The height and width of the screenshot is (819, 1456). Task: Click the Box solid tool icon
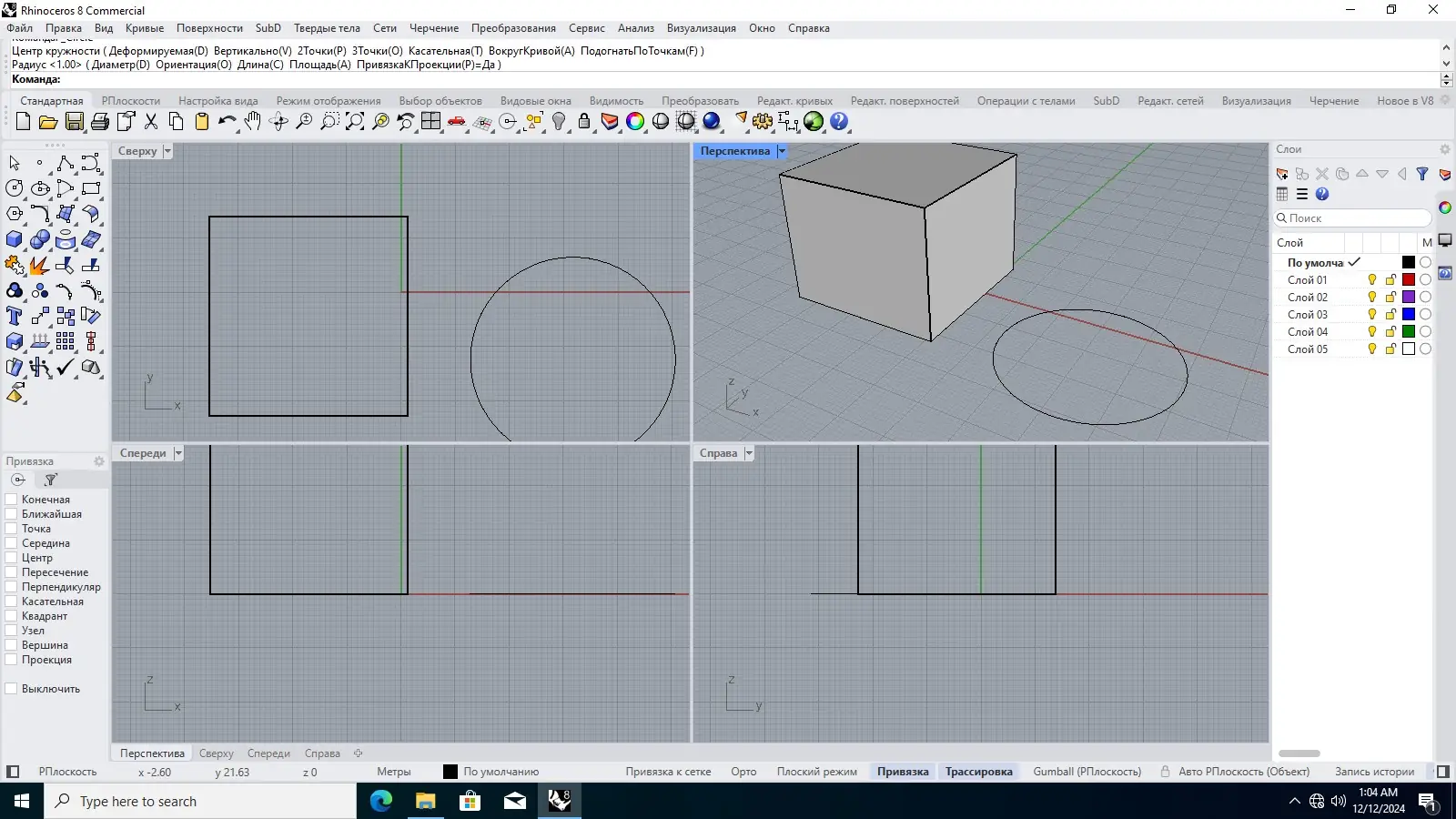coord(14,239)
